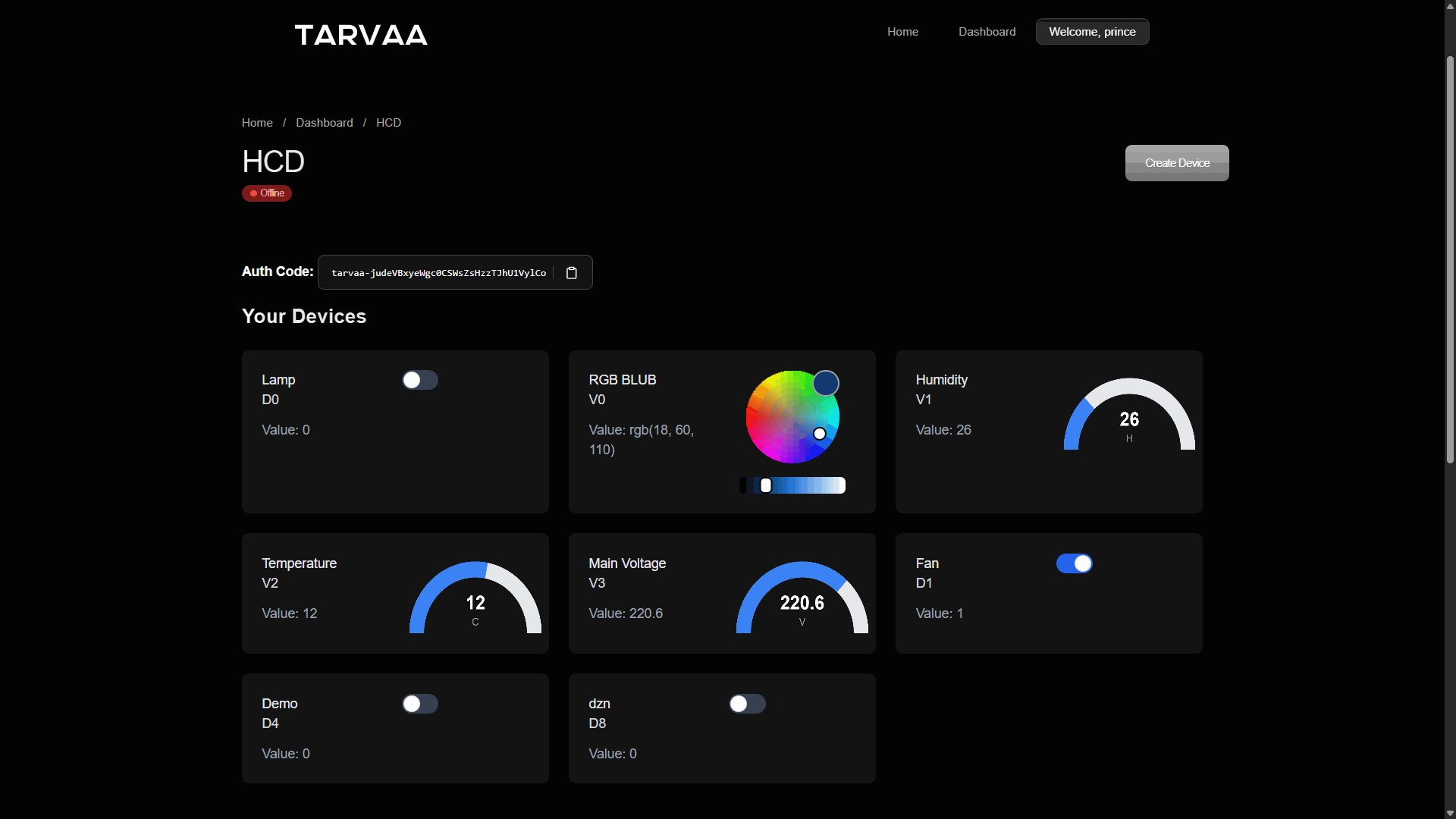Click the TARVAA logo

pyautogui.click(x=361, y=35)
